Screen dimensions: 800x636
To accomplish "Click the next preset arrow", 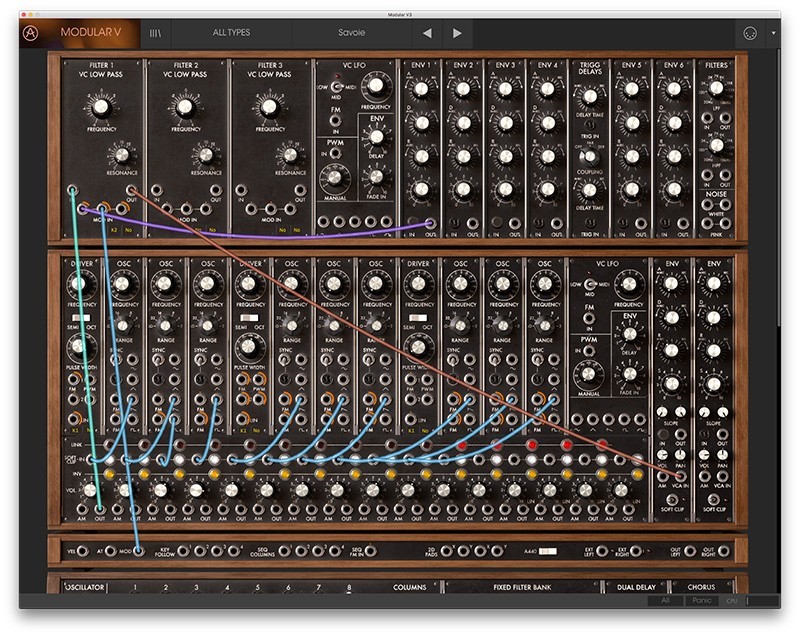I will pos(456,33).
